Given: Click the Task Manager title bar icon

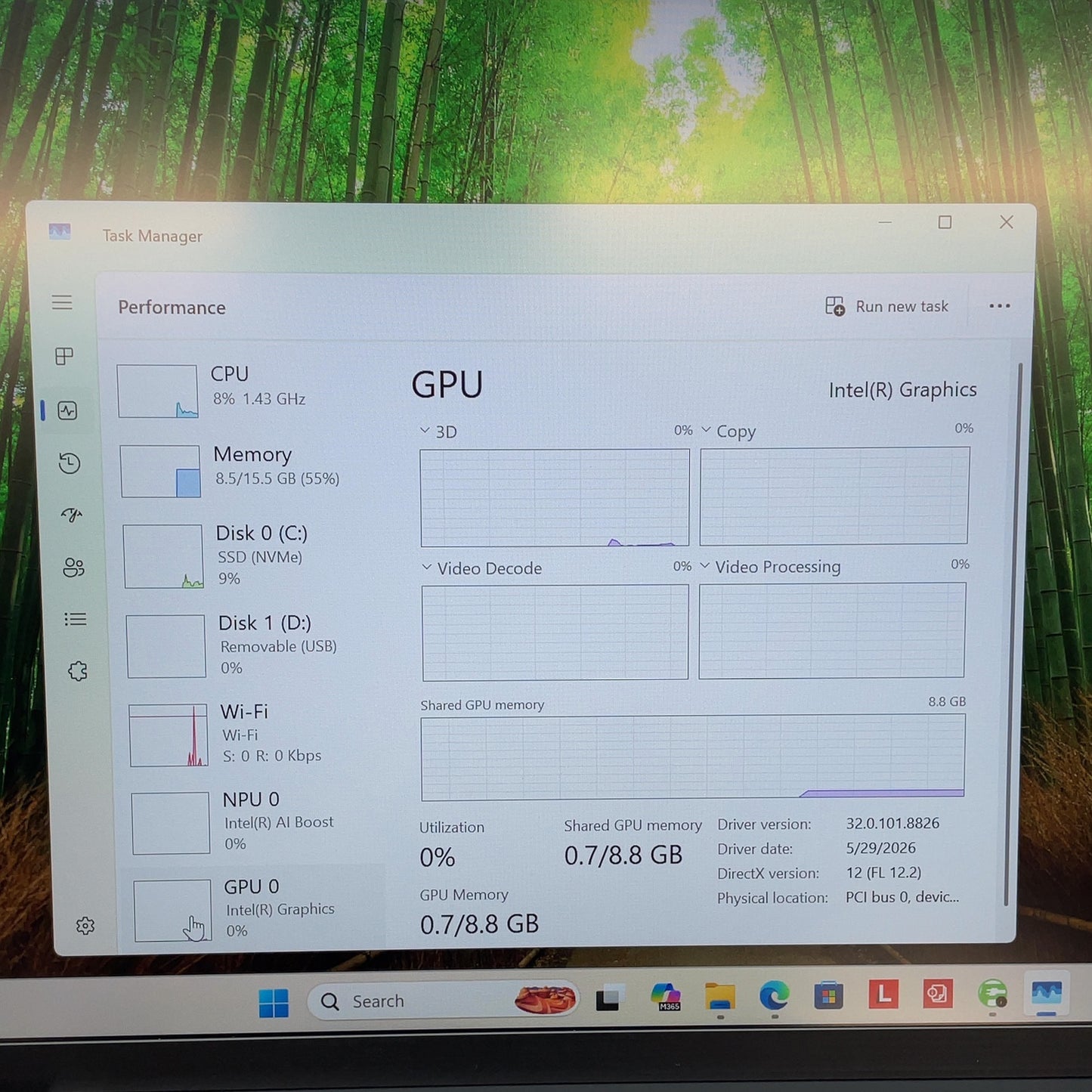Looking at the screenshot, I should tap(60, 231).
